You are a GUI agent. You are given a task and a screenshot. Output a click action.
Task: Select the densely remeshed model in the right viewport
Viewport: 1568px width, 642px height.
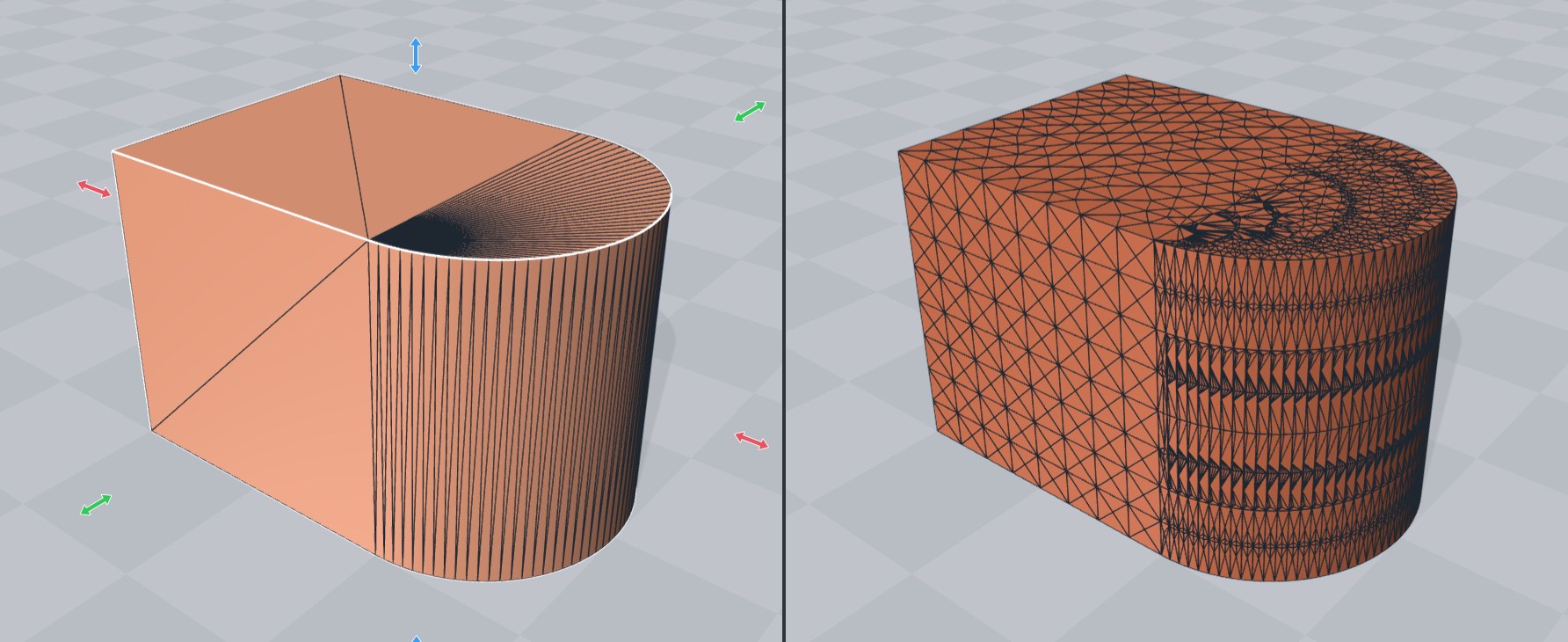(x=1176, y=327)
